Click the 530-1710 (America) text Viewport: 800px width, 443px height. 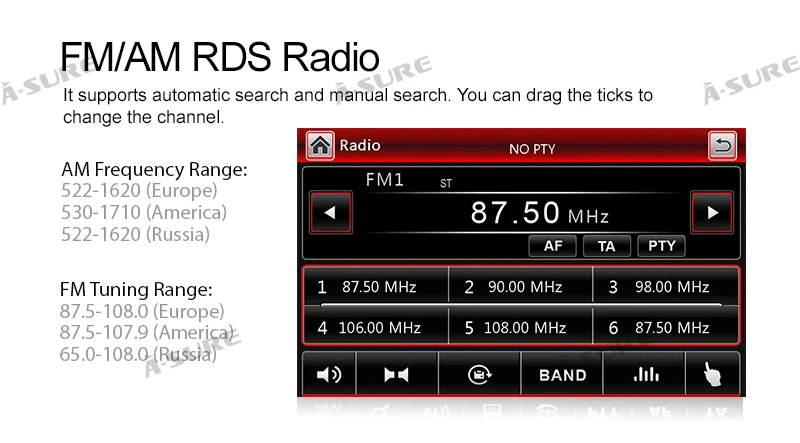[144, 212]
